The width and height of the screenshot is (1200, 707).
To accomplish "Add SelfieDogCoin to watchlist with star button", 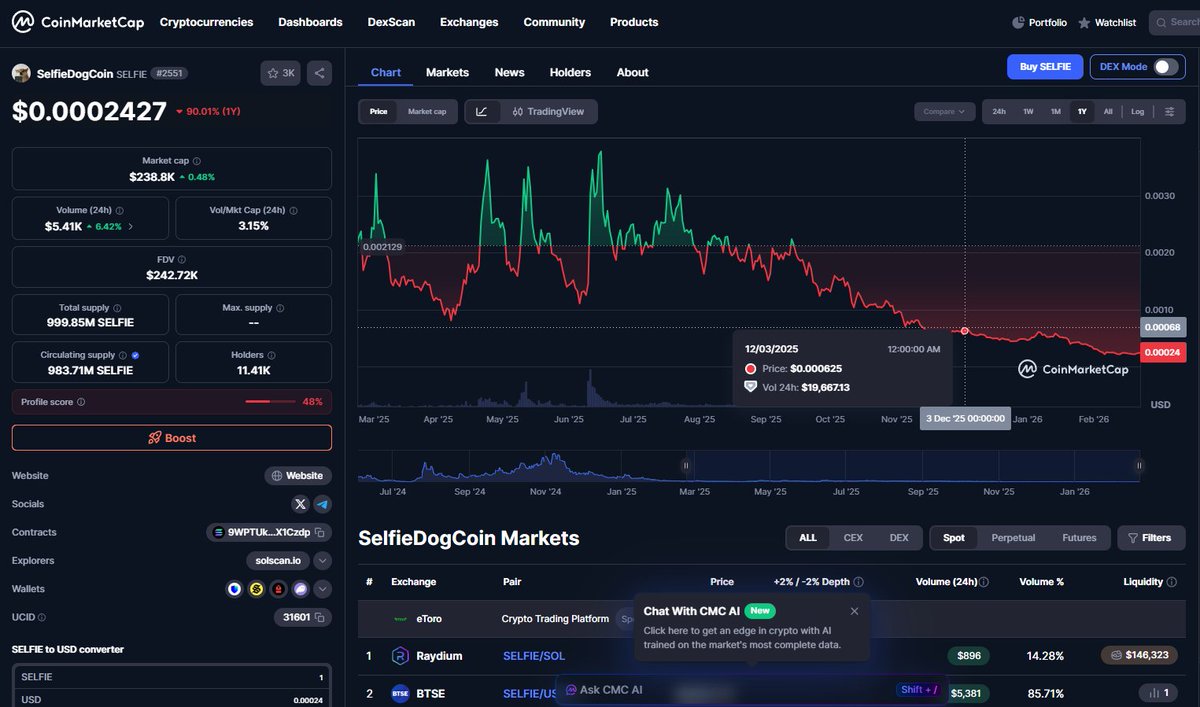I will coord(281,73).
